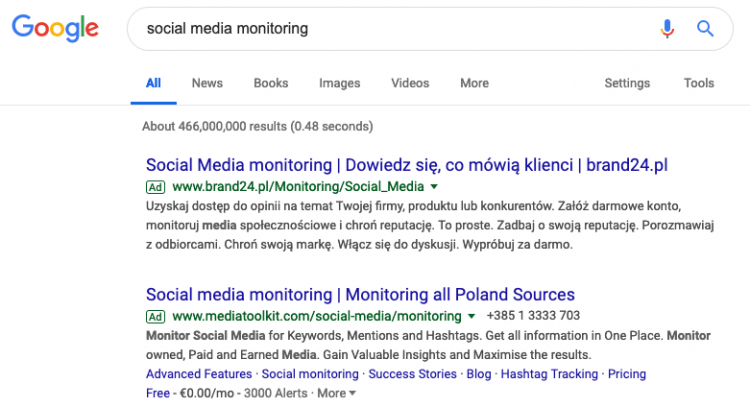Start voice search with microphone icon

(667, 29)
